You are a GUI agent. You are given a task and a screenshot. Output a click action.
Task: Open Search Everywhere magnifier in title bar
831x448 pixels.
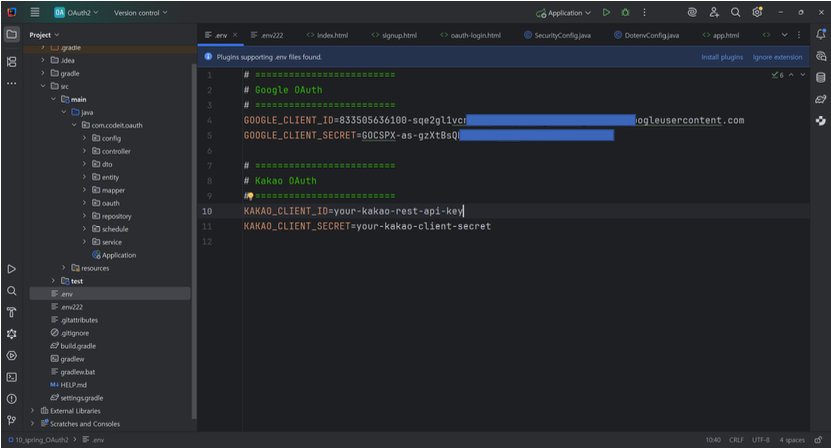(736, 12)
